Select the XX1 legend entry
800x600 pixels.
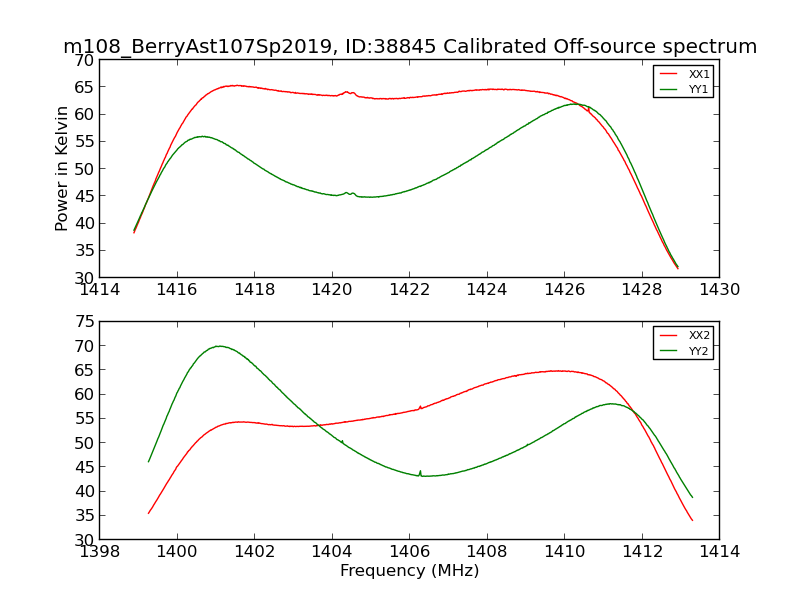point(684,74)
